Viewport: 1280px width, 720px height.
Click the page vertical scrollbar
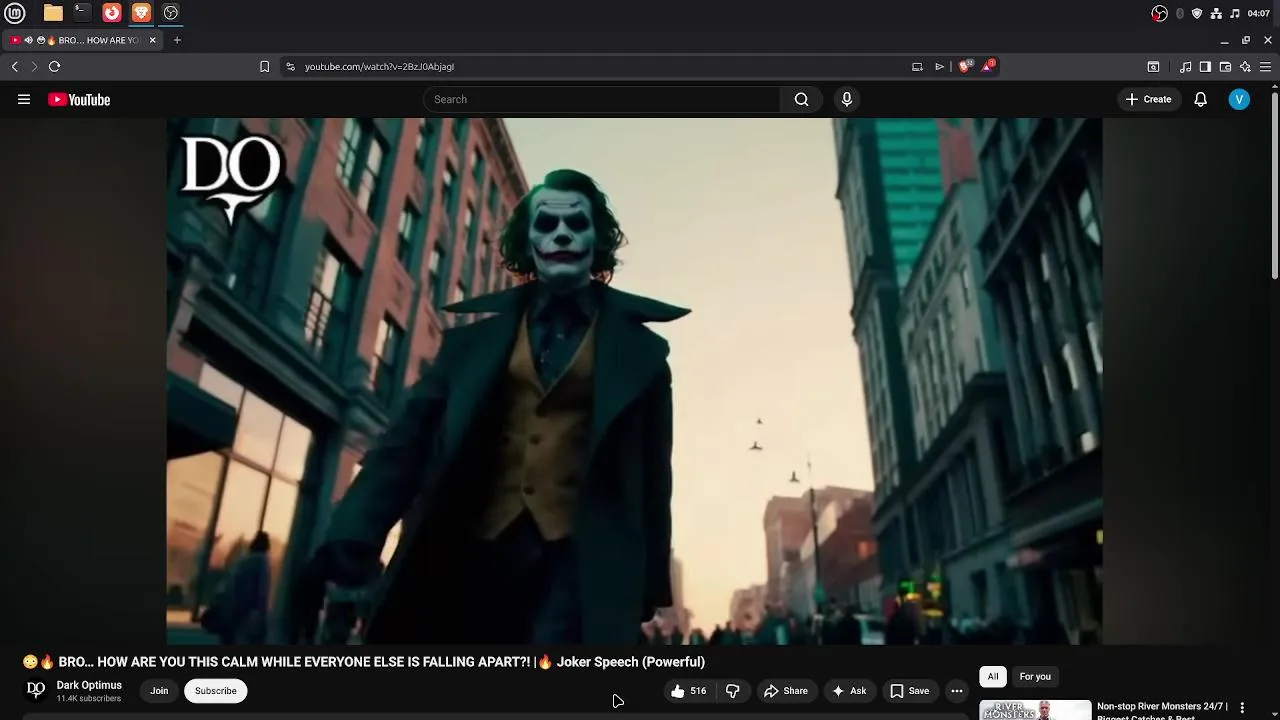click(1274, 185)
